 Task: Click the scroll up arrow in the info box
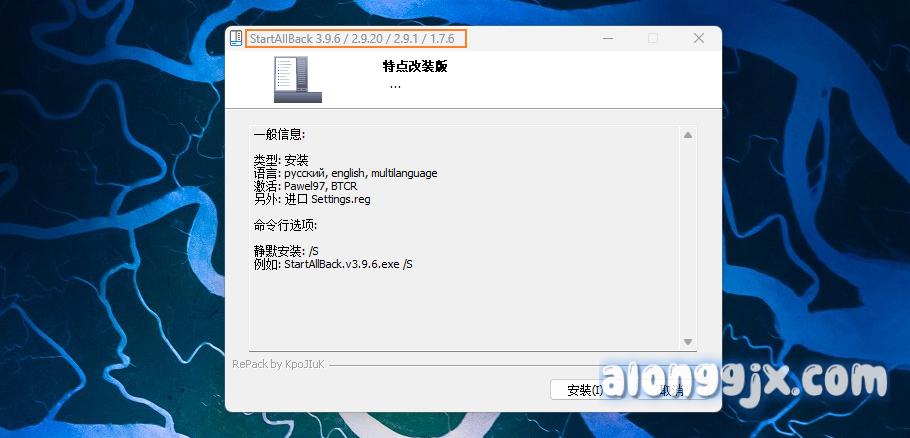[x=688, y=135]
